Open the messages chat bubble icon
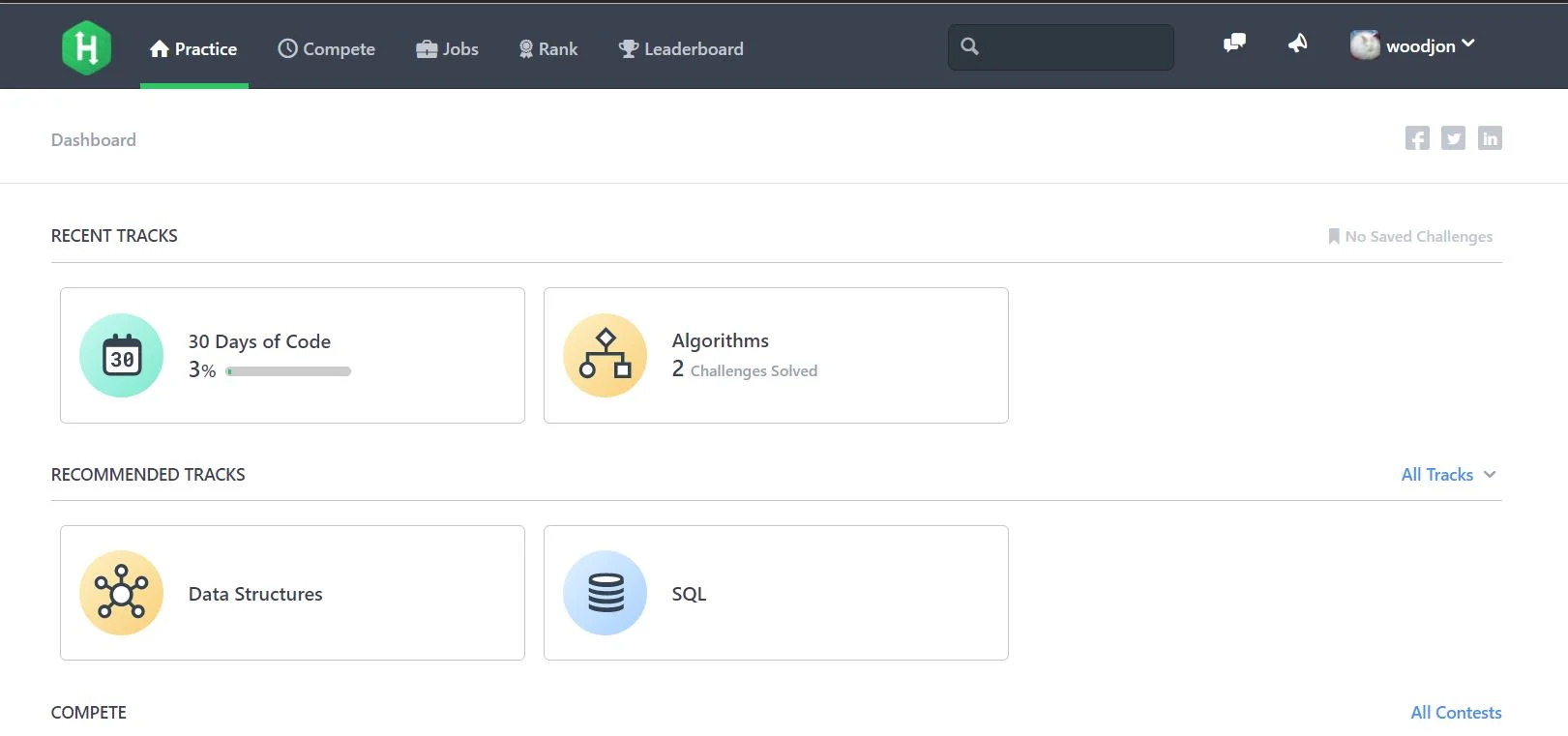1568x736 pixels. click(x=1234, y=43)
